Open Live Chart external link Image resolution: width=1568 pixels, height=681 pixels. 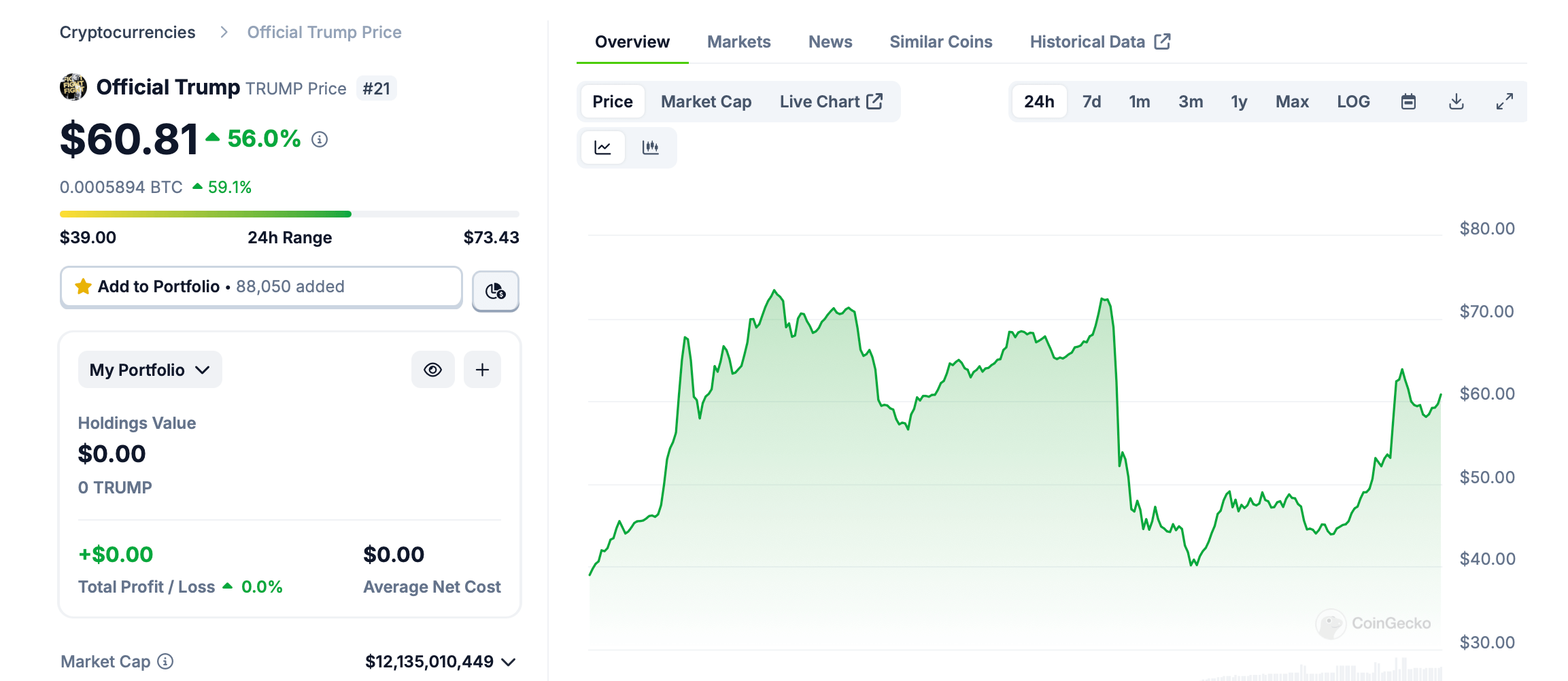pos(832,102)
